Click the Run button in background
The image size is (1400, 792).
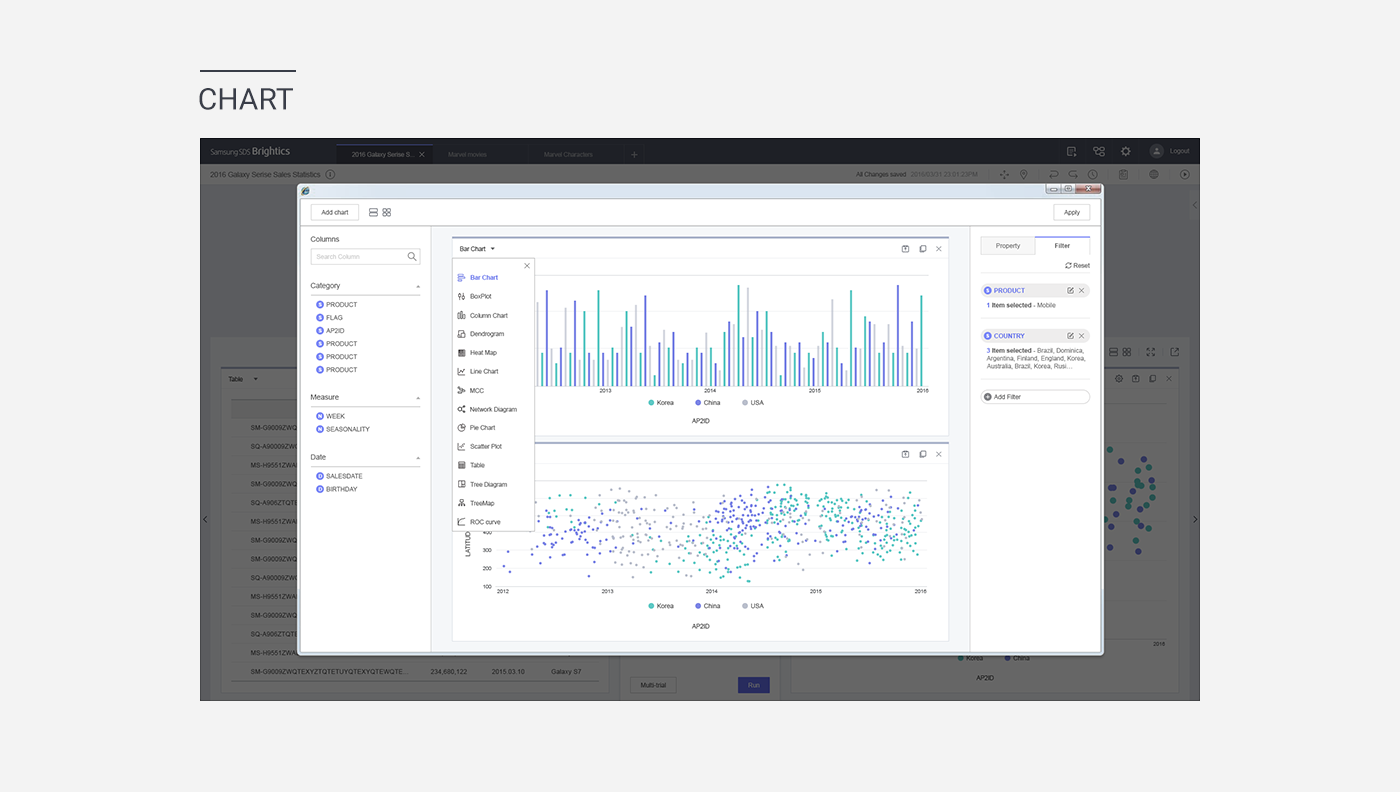pos(754,685)
